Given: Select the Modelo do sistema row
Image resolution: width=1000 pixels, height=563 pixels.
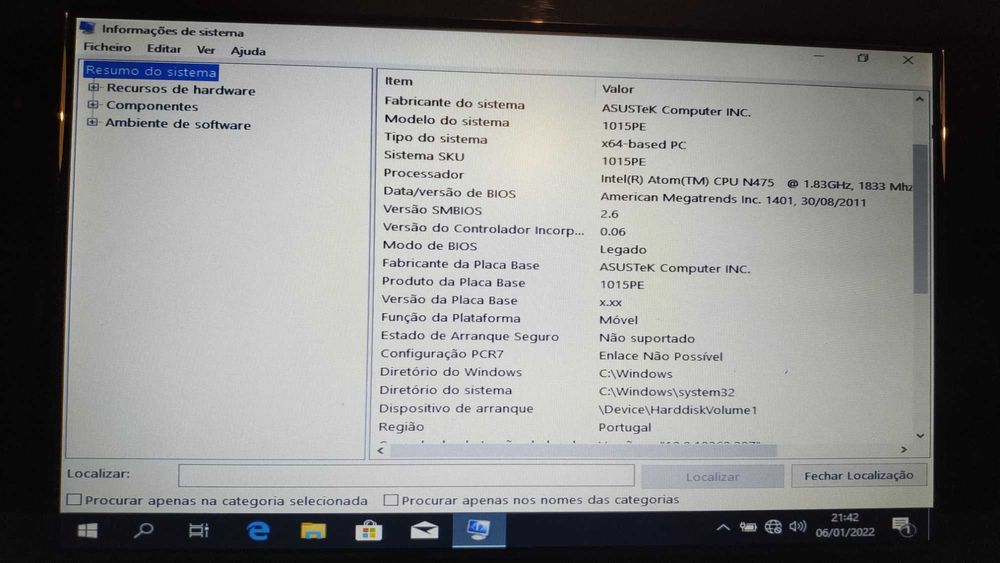Looking at the screenshot, I should [x=646, y=123].
